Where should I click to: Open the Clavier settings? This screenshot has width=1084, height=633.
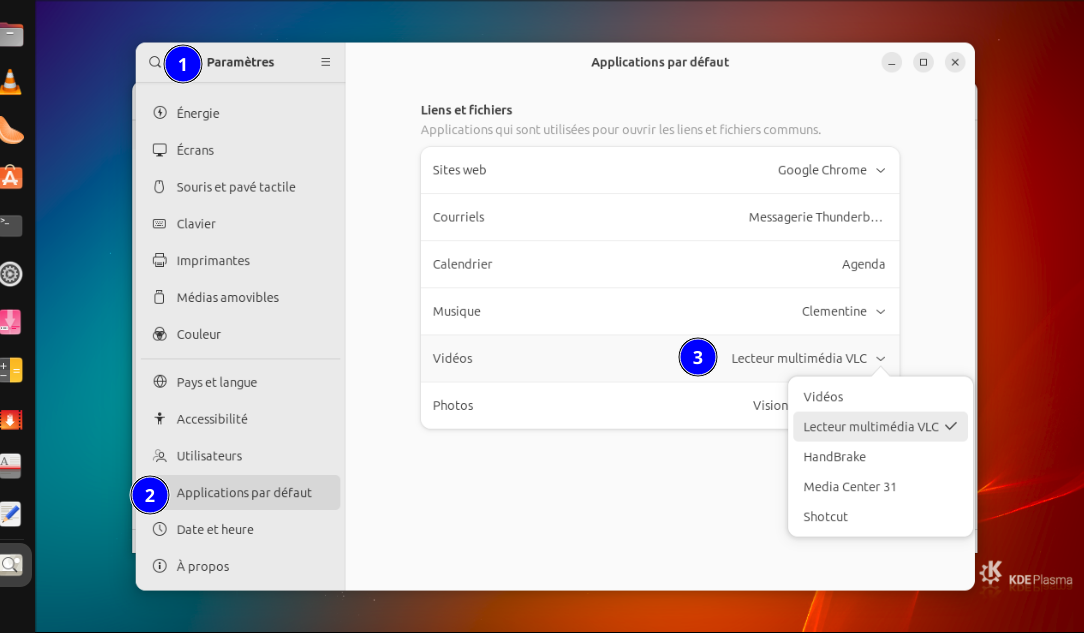pos(241,223)
